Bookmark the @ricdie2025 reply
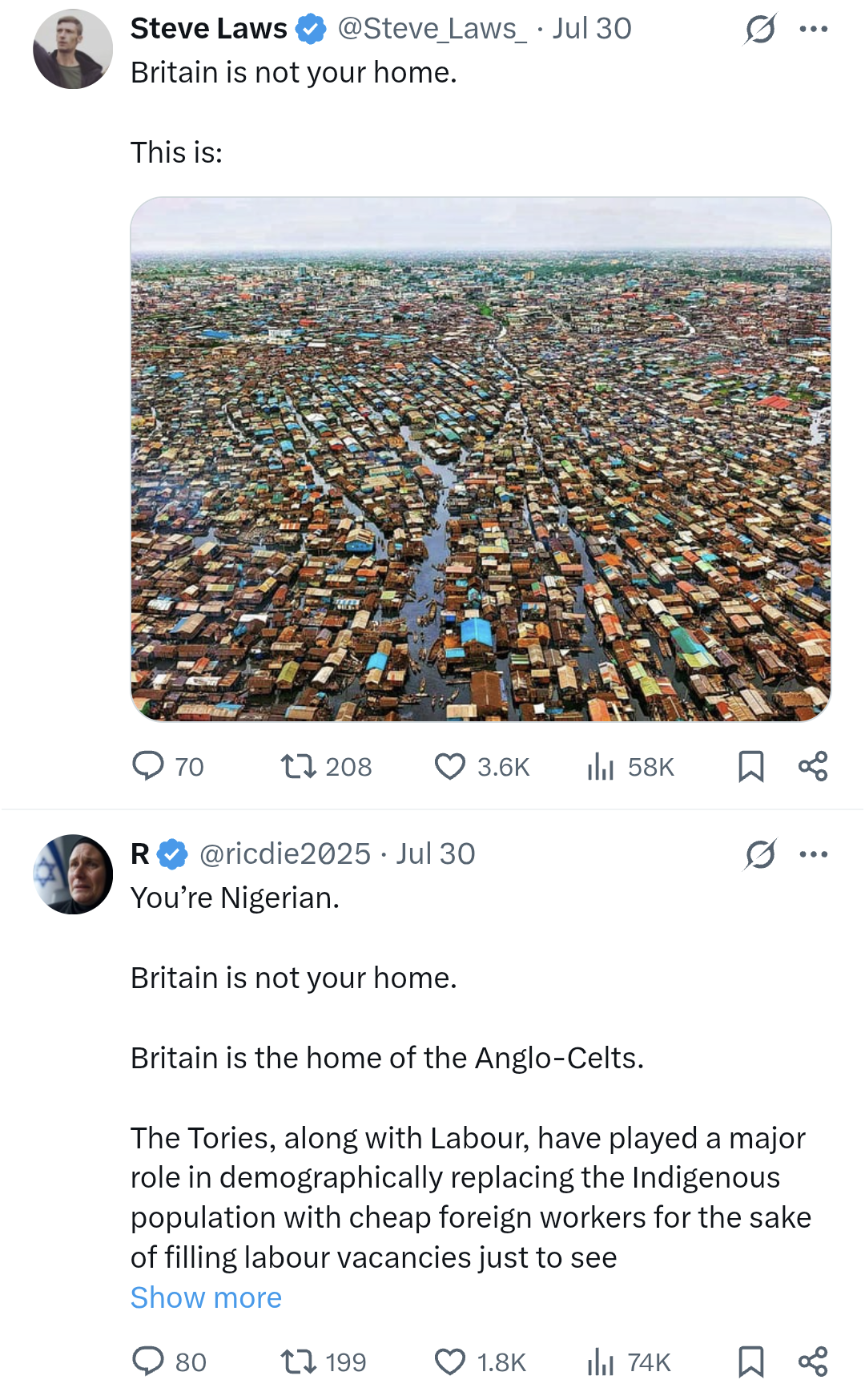 (x=750, y=1362)
